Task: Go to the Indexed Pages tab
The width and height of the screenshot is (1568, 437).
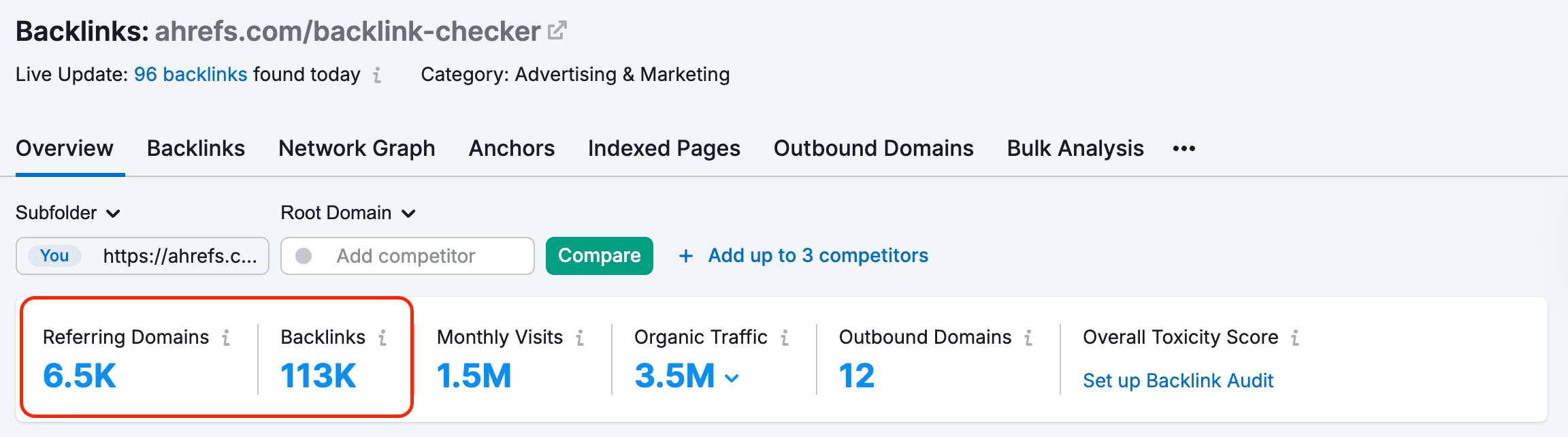Action: click(664, 148)
